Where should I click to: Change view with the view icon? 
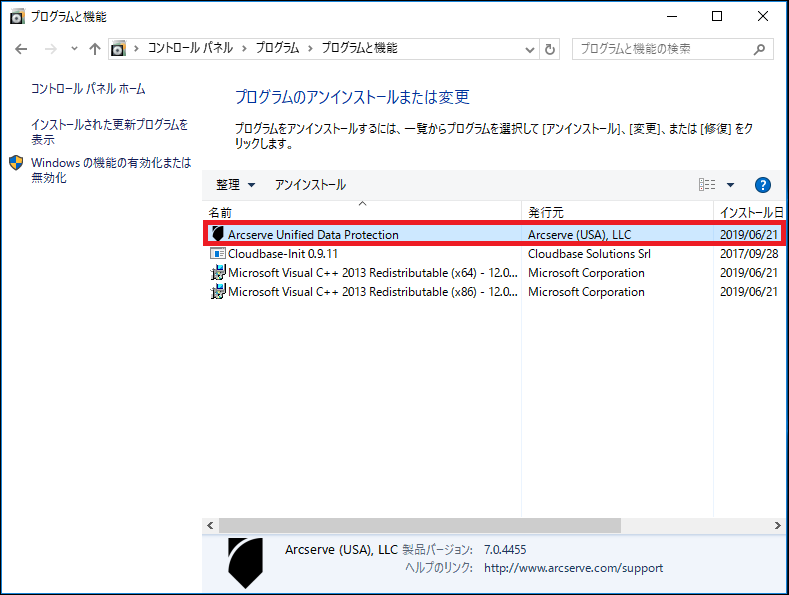click(x=707, y=185)
